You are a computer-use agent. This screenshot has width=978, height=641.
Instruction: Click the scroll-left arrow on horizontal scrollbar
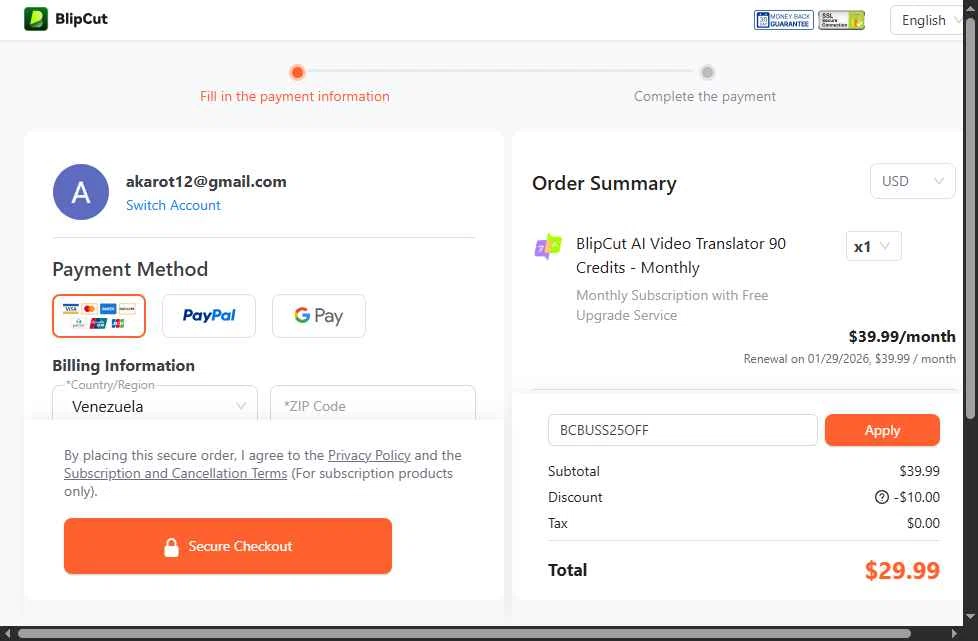(6, 634)
